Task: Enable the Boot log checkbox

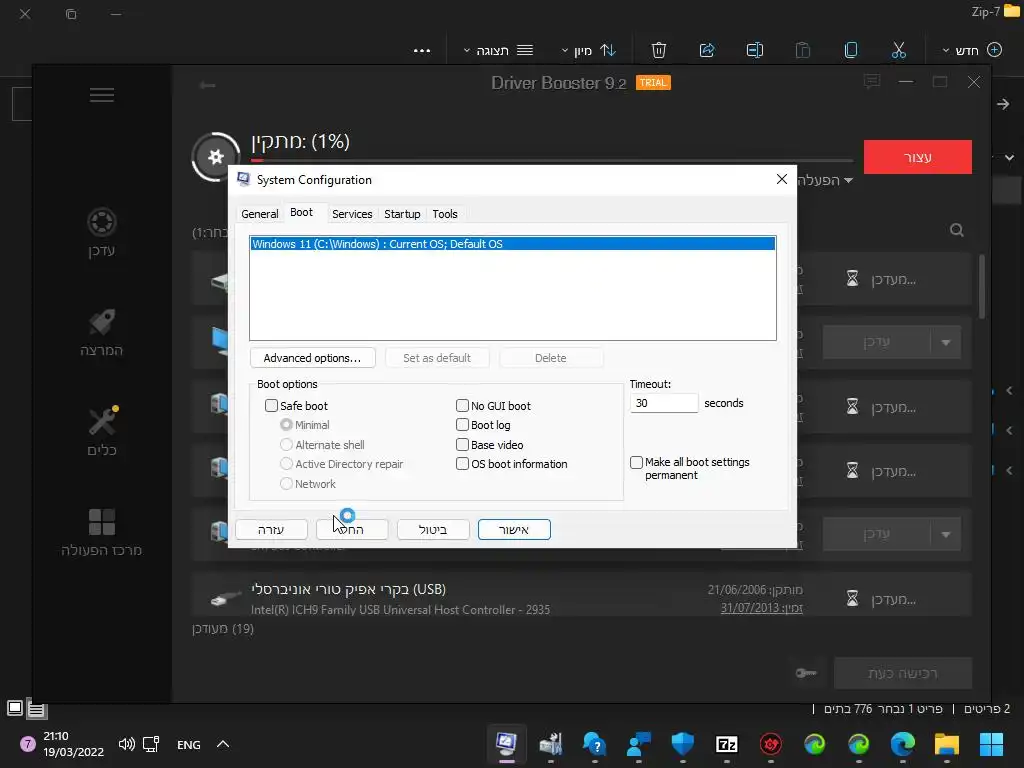Action: [462, 425]
